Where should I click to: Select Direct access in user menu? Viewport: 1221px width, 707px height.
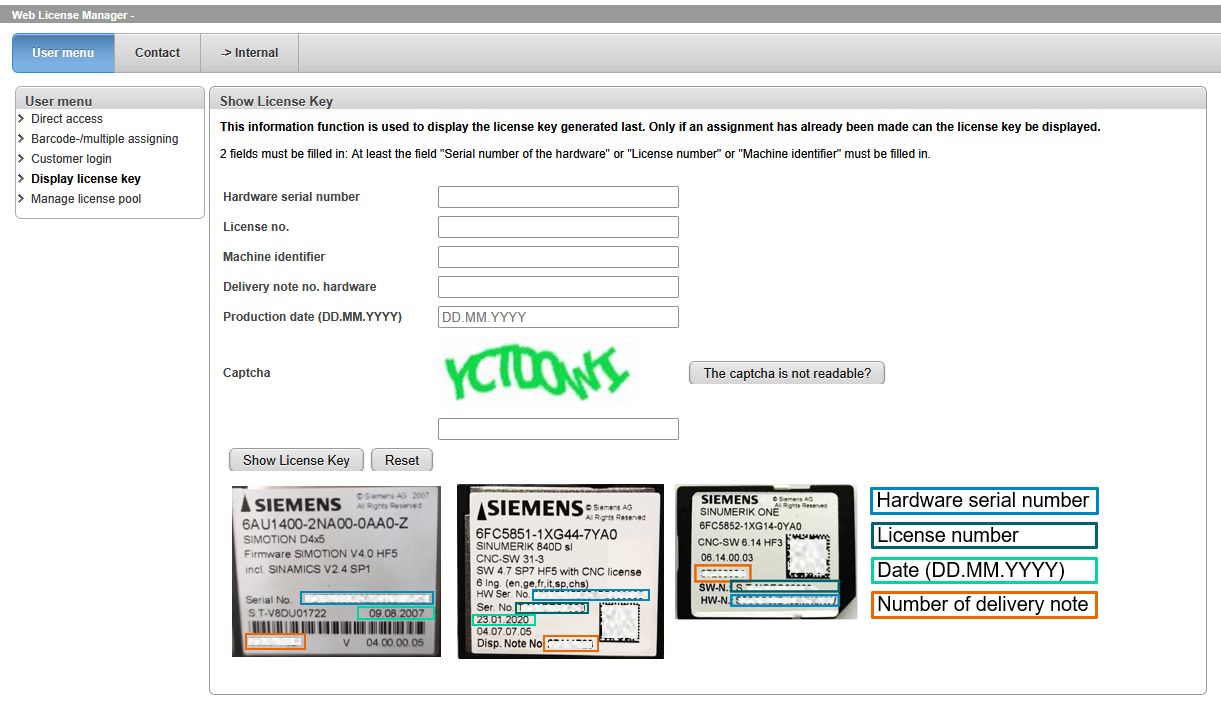pyautogui.click(x=67, y=119)
